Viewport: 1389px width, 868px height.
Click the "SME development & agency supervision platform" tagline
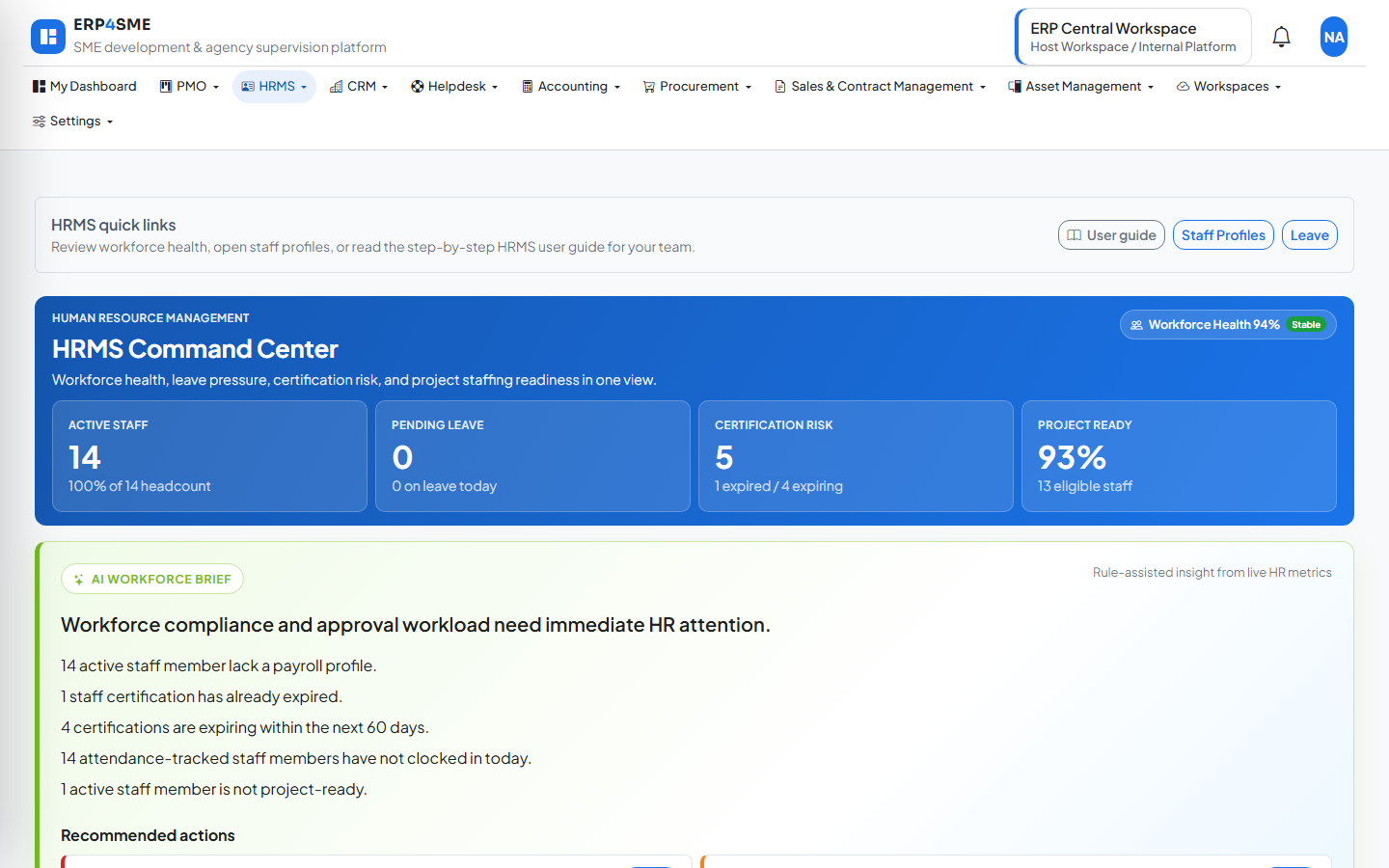tap(230, 47)
